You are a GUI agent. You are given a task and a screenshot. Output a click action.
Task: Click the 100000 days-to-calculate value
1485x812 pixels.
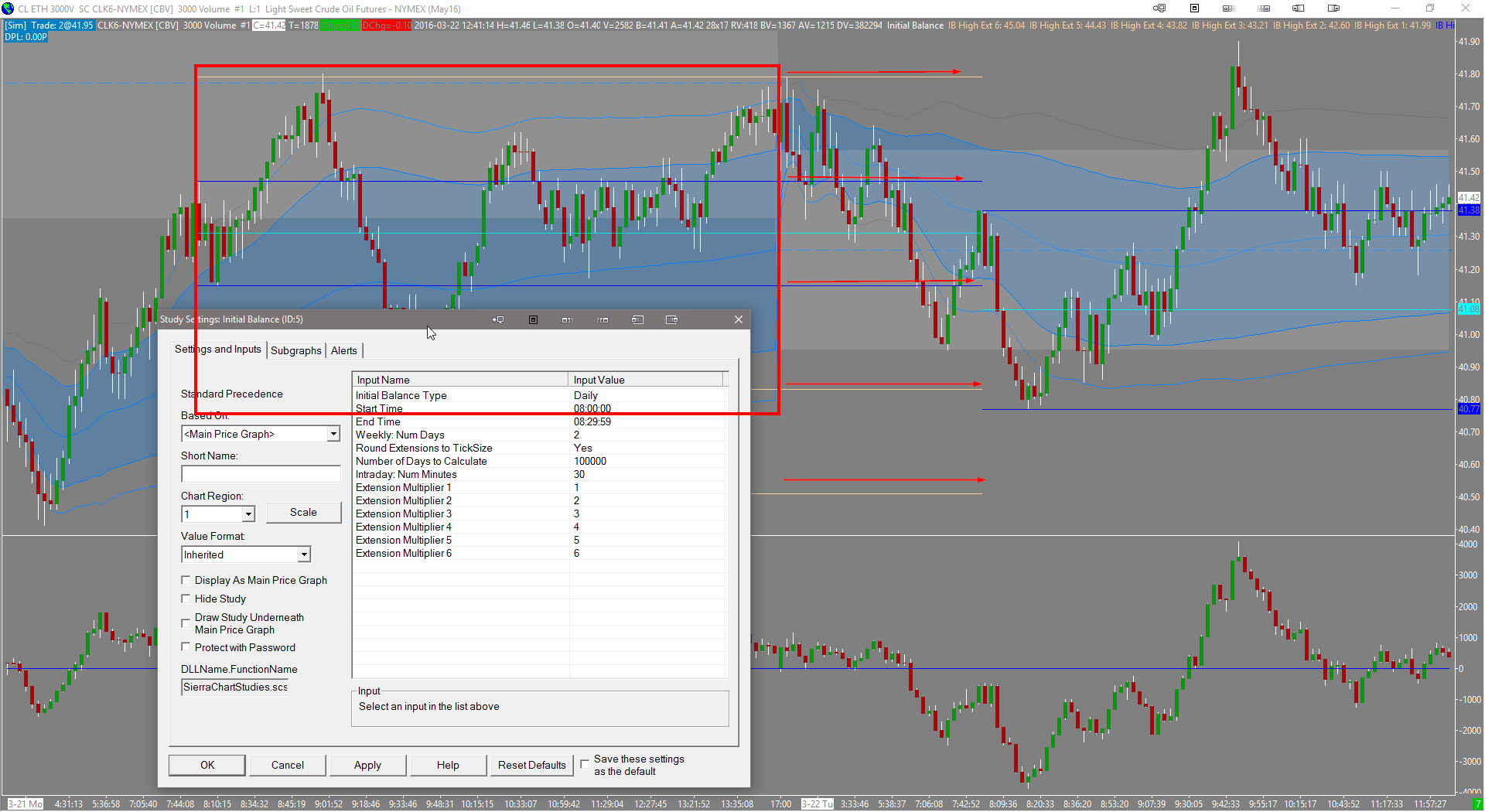(590, 461)
